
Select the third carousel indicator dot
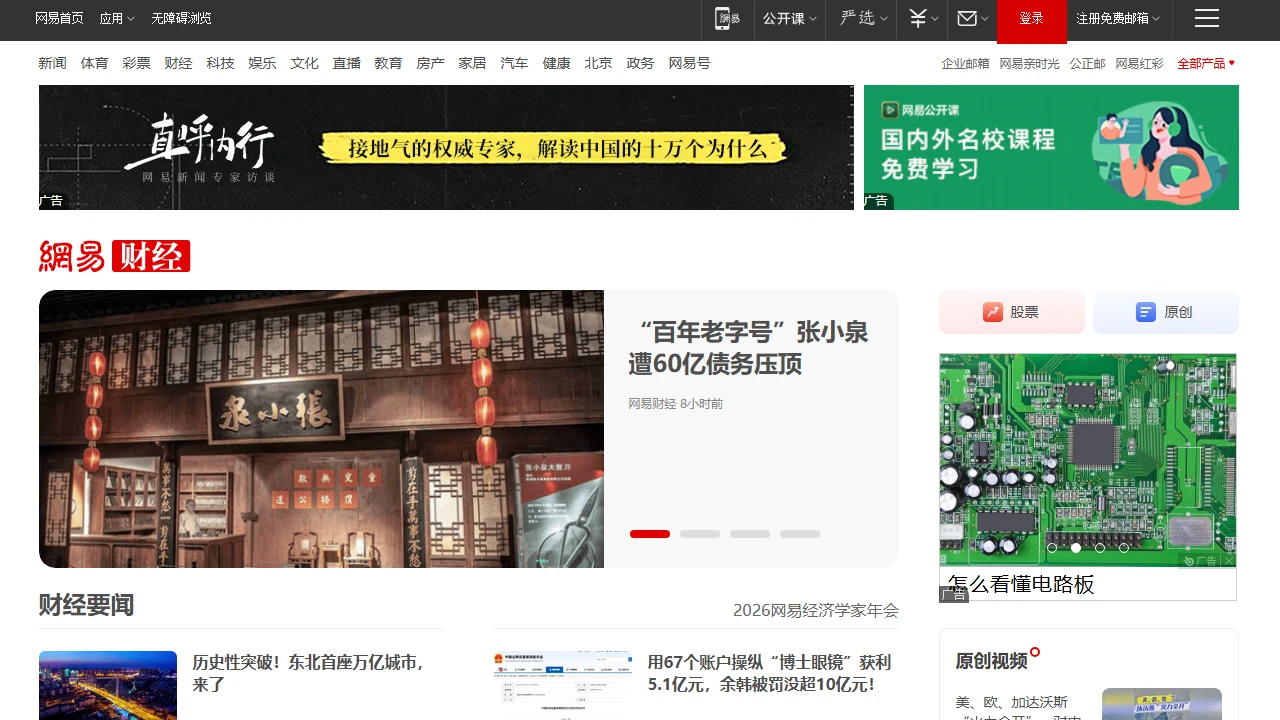(749, 533)
